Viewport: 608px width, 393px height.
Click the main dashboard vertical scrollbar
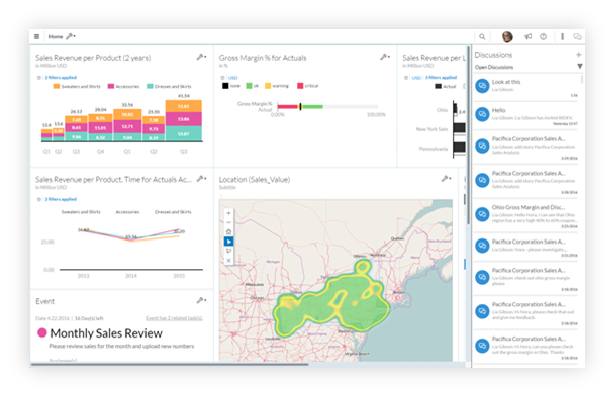(x=468, y=136)
